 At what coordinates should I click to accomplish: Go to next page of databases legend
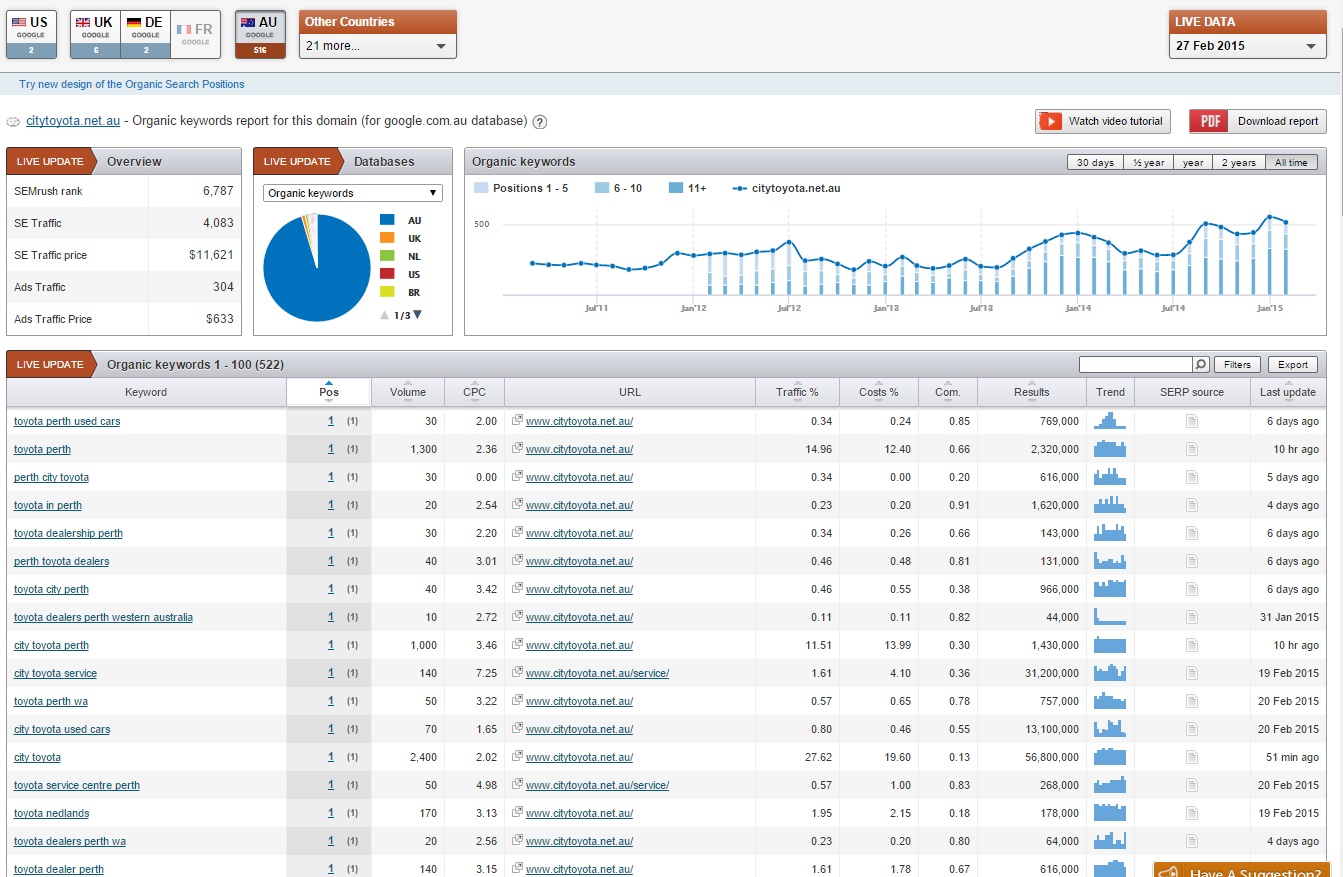pyautogui.click(x=418, y=315)
